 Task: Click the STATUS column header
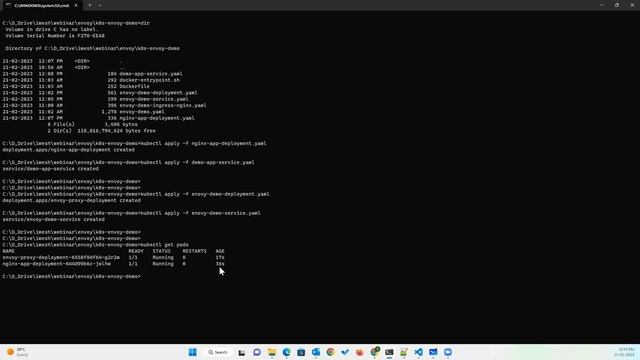(x=162, y=251)
